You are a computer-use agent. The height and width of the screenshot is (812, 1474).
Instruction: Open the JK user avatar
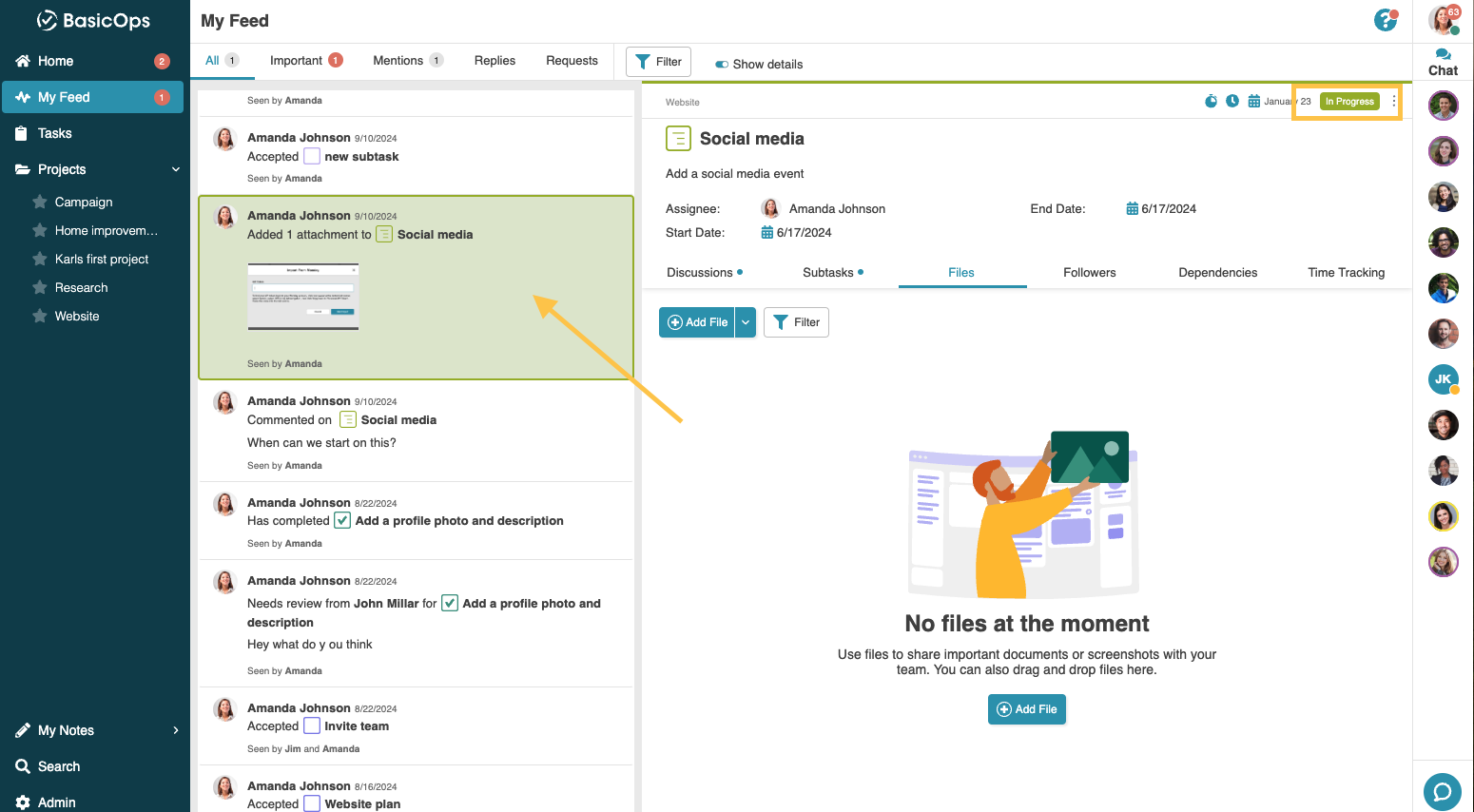click(x=1443, y=379)
